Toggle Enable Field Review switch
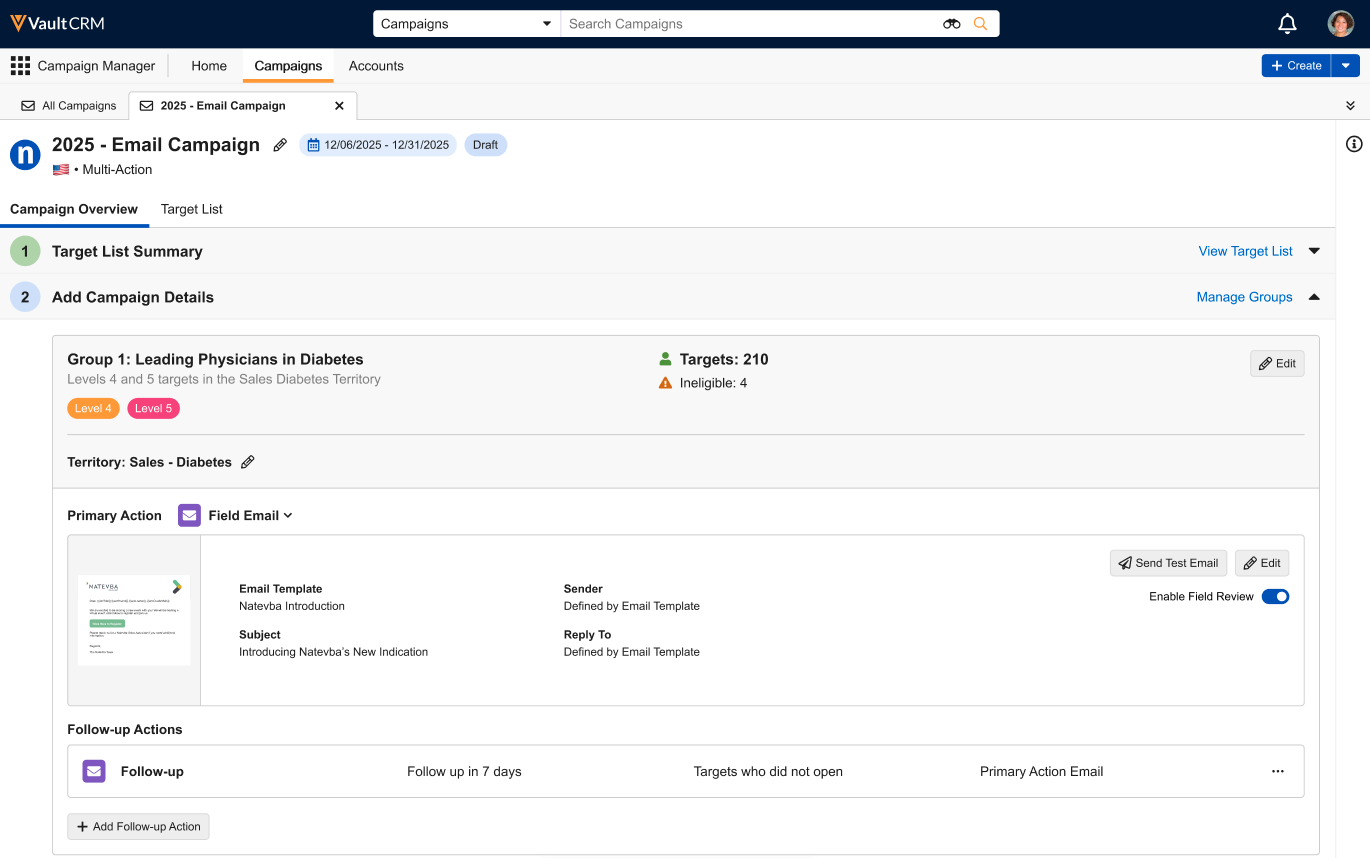The height and width of the screenshot is (858, 1370). point(1275,597)
